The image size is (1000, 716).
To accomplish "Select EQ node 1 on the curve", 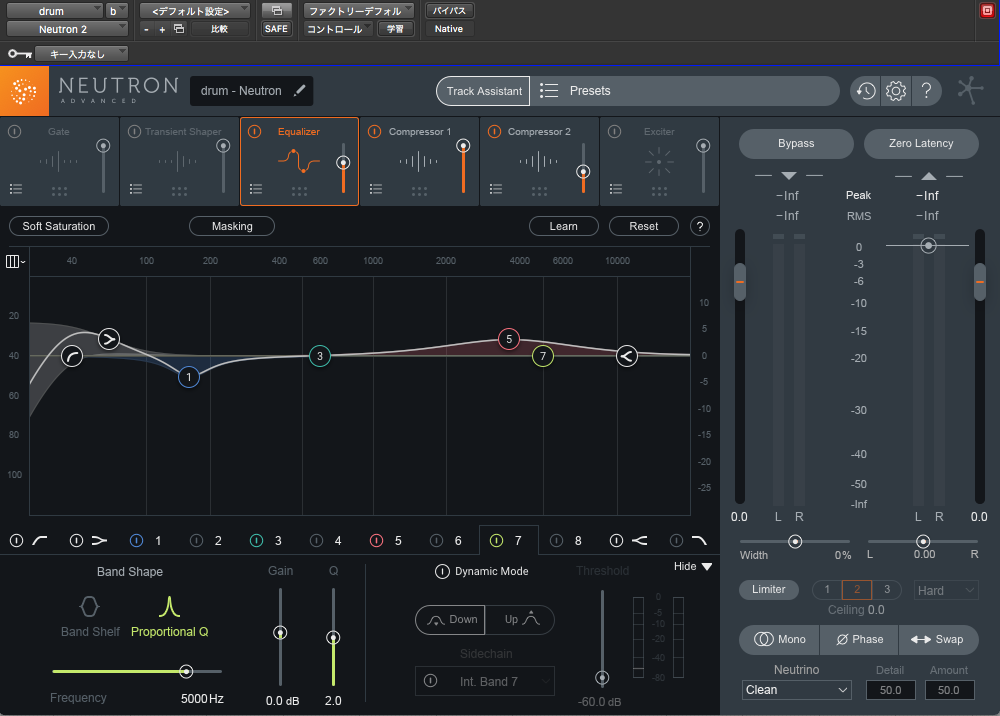I will pos(189,377).
